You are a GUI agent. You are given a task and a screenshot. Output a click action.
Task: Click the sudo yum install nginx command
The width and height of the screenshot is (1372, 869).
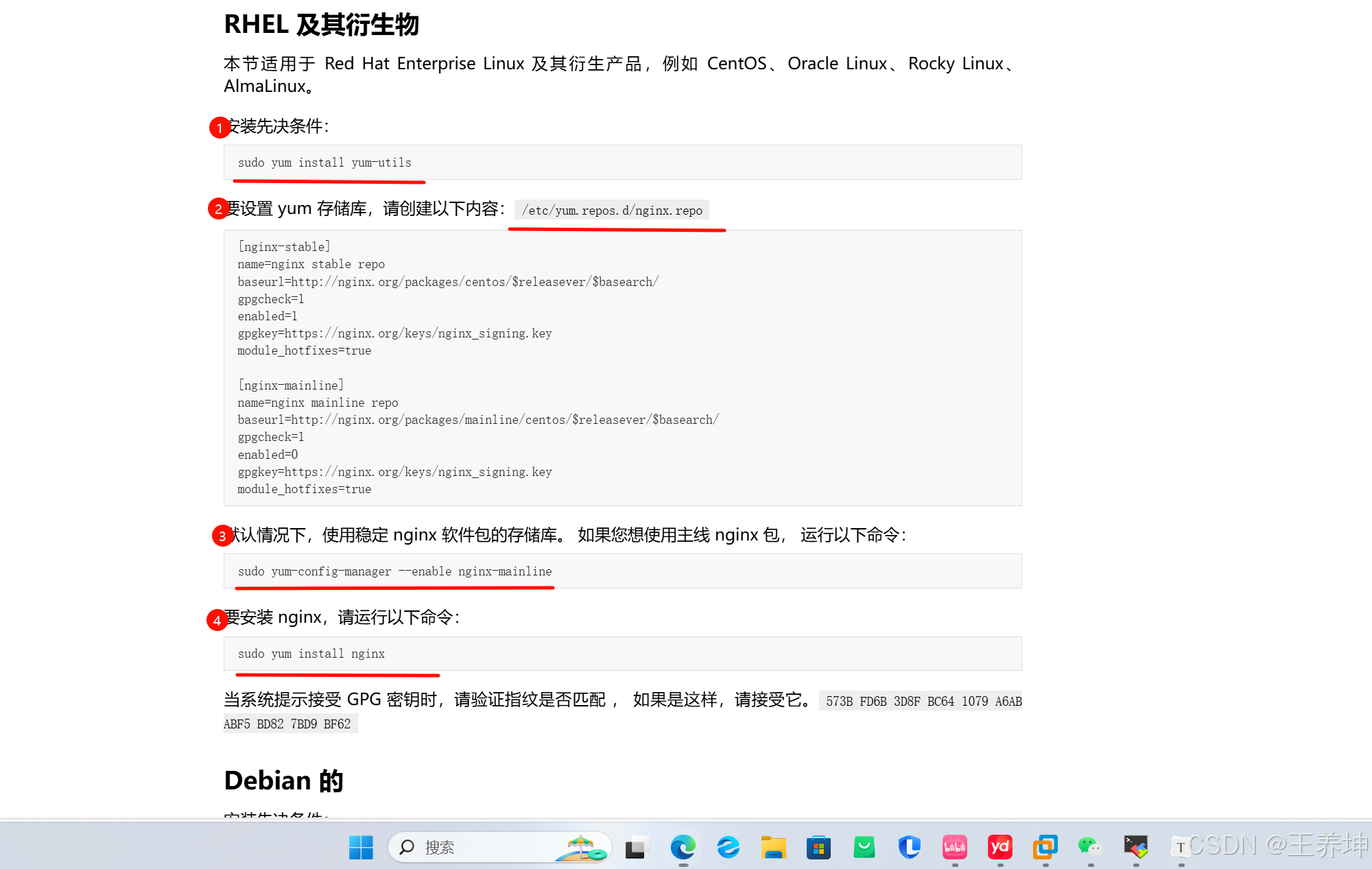pyautogui.click(x=311, y=654)
